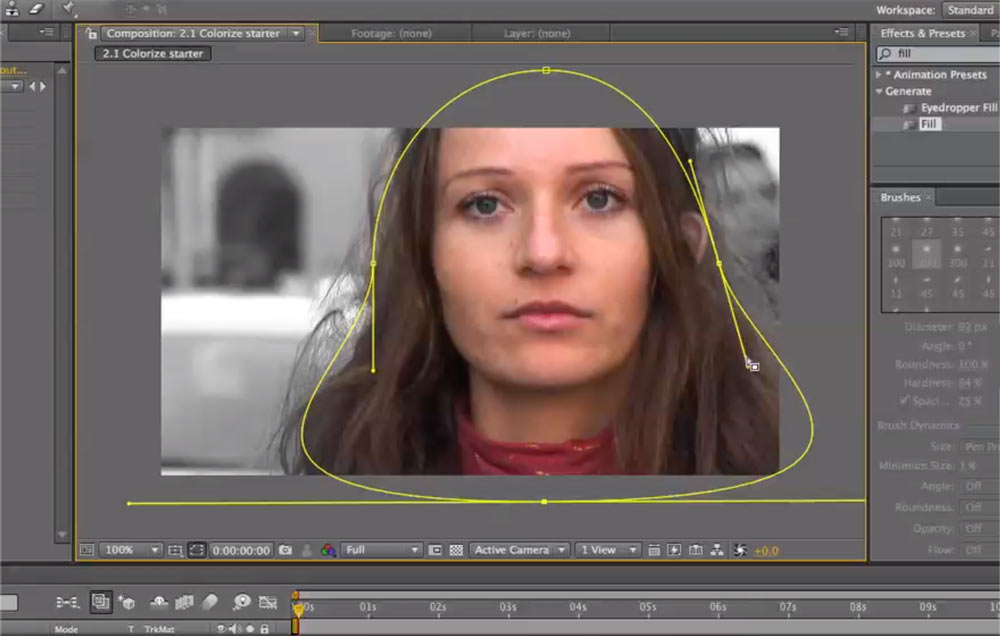Switch to the Footage (none) tab
The height and width of the screenshot is (636, 1000).
click(x=392, y=33)
